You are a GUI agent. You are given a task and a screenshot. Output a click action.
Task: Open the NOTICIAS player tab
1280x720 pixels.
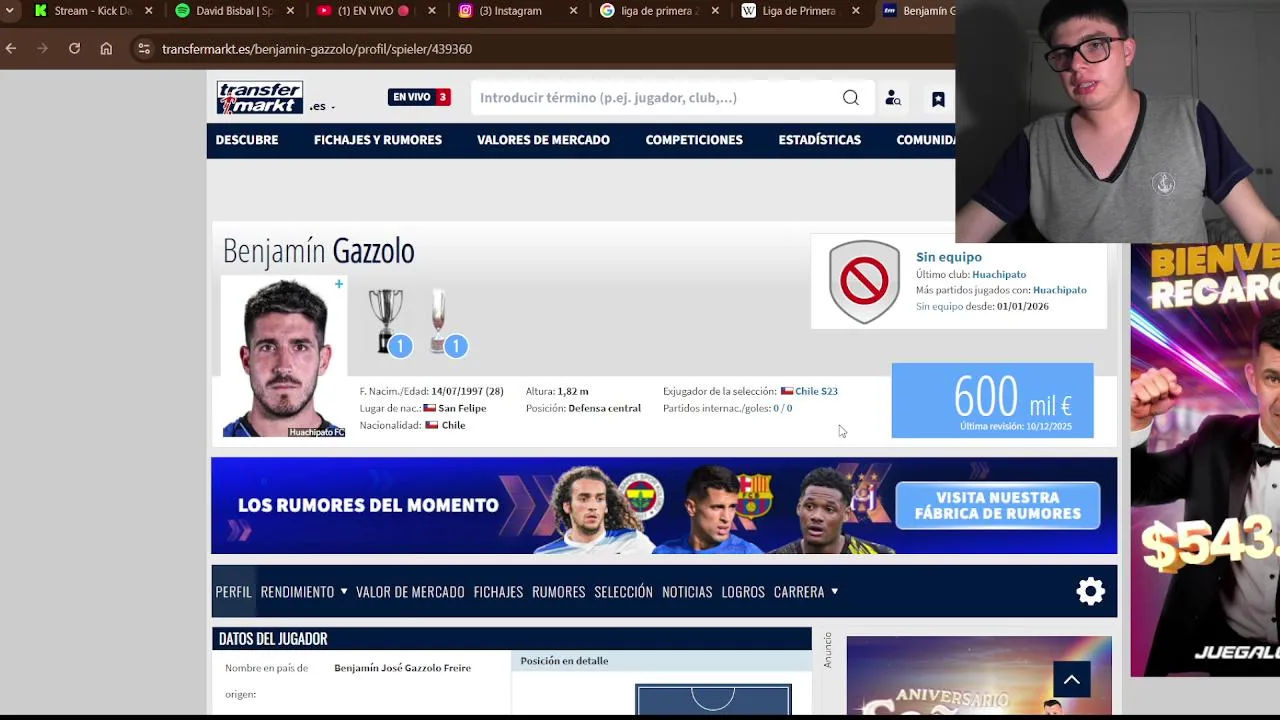[x=687, y=592]
